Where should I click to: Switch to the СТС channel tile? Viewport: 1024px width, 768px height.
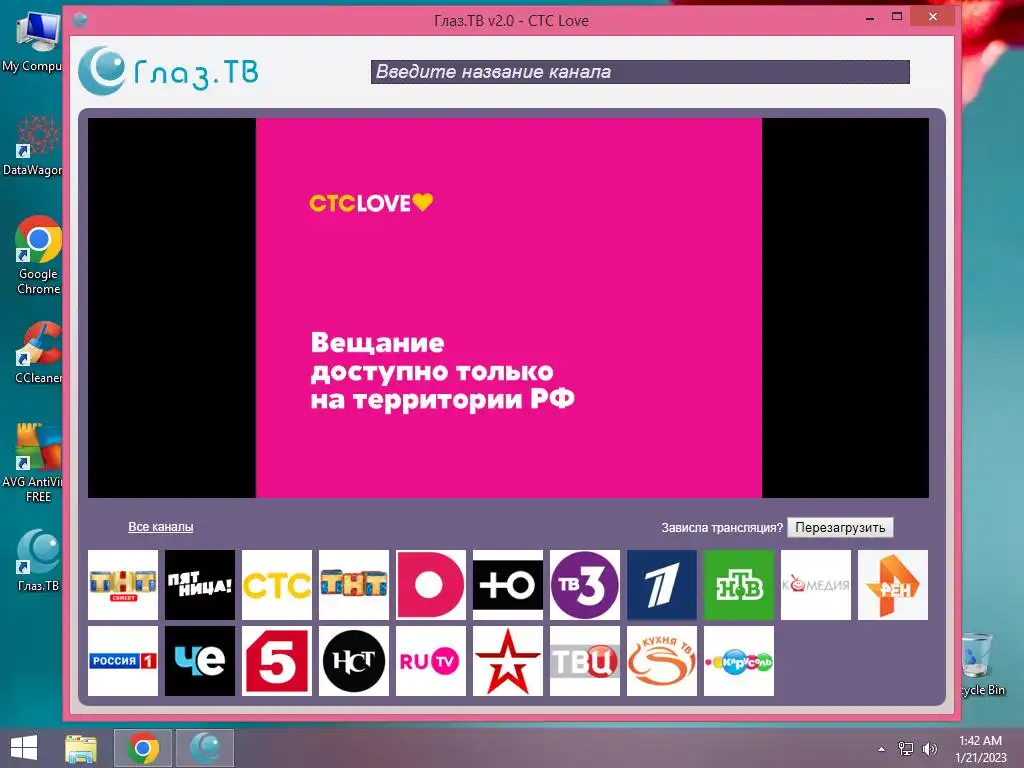277,584
